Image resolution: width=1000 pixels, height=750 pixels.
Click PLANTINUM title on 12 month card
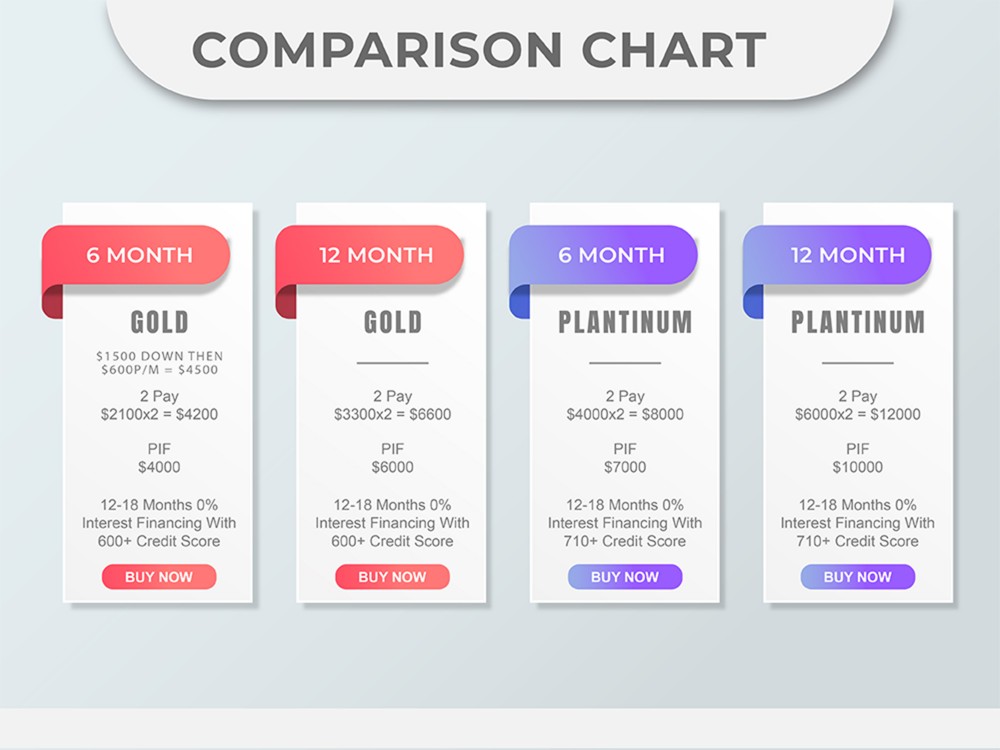click(858, 322)
